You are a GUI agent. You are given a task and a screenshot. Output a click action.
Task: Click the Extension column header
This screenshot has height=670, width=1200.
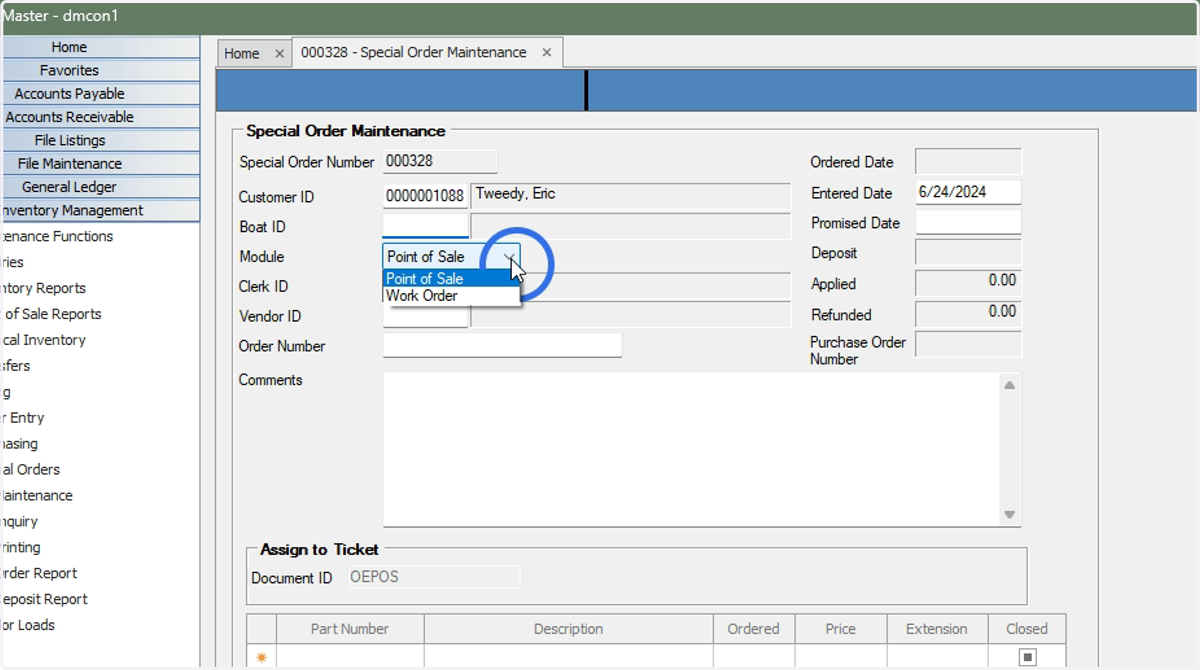point(937,629)
